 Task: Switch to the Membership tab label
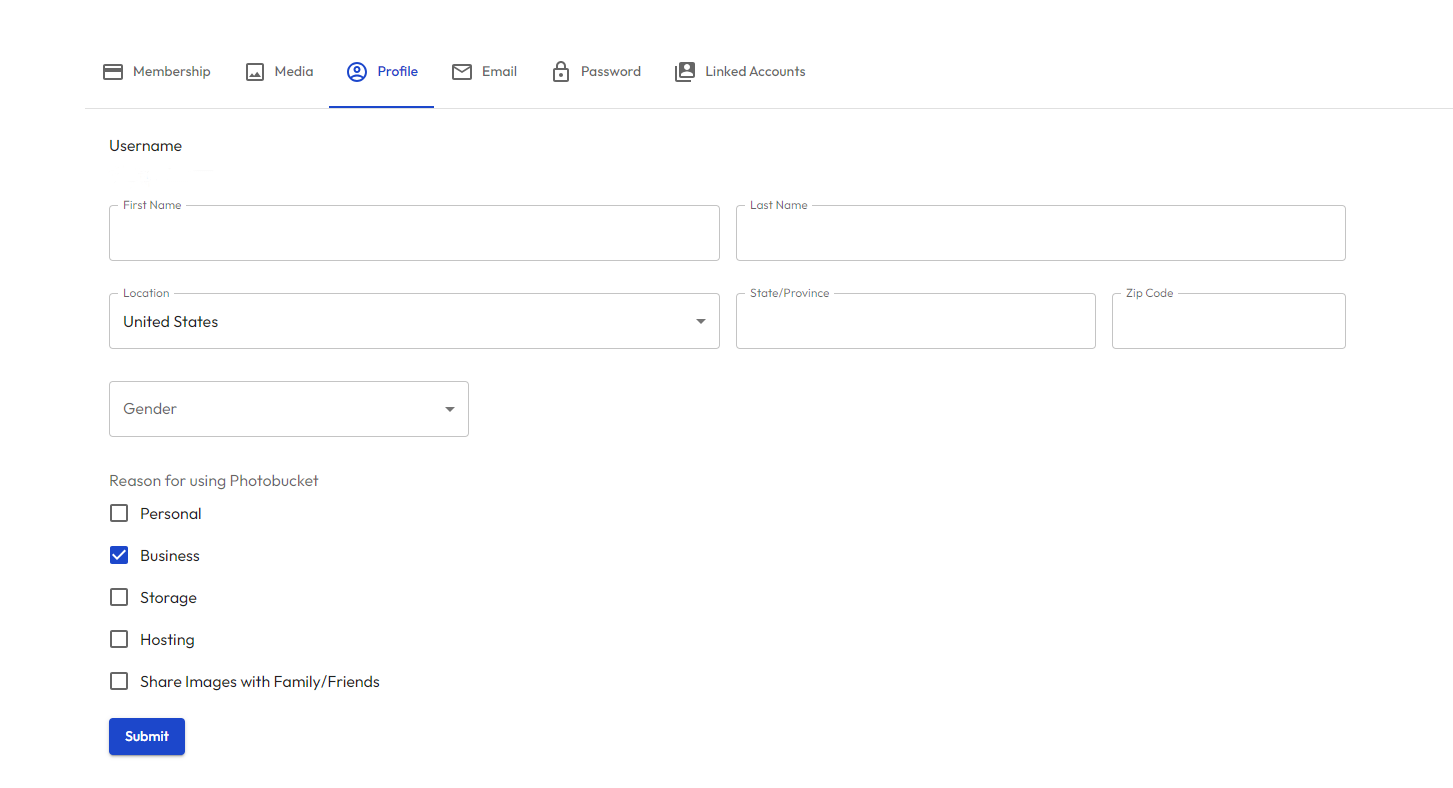pos(172,72)
